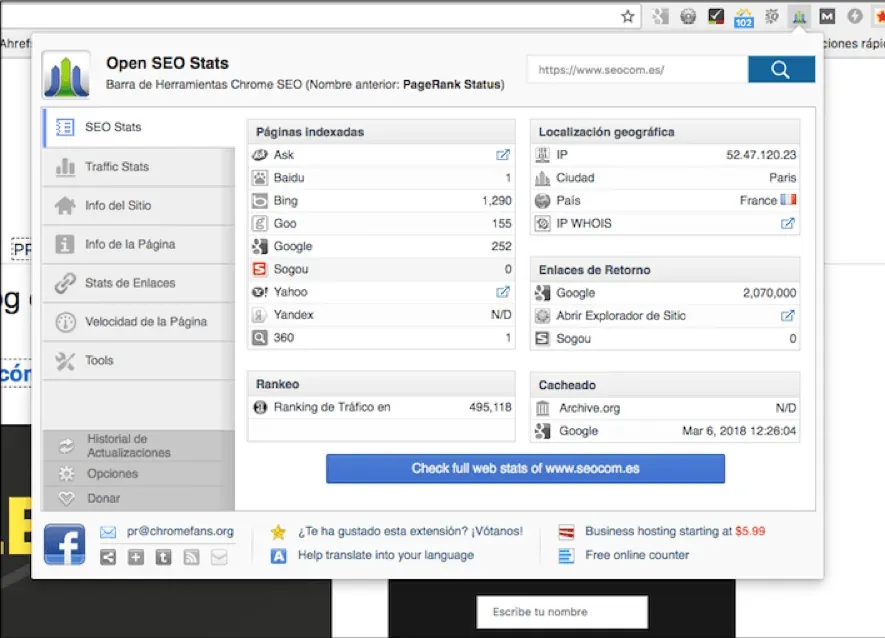885x638 pixels.
Task: Select the Info de la Página tab
Action: [139, 244]
